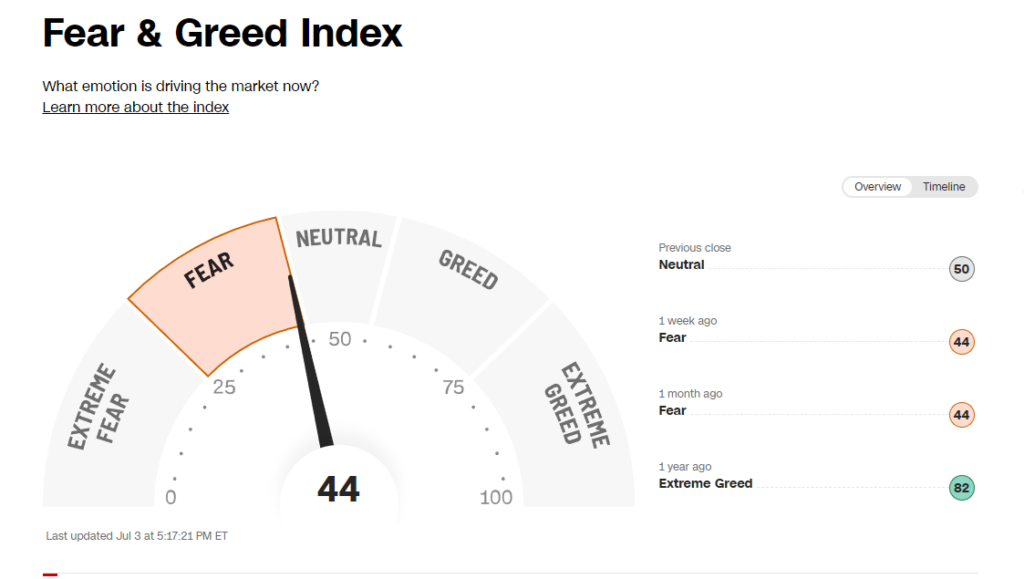
Task: Click the 1 week ago badge showing 44
Action: tap(961, 342)
